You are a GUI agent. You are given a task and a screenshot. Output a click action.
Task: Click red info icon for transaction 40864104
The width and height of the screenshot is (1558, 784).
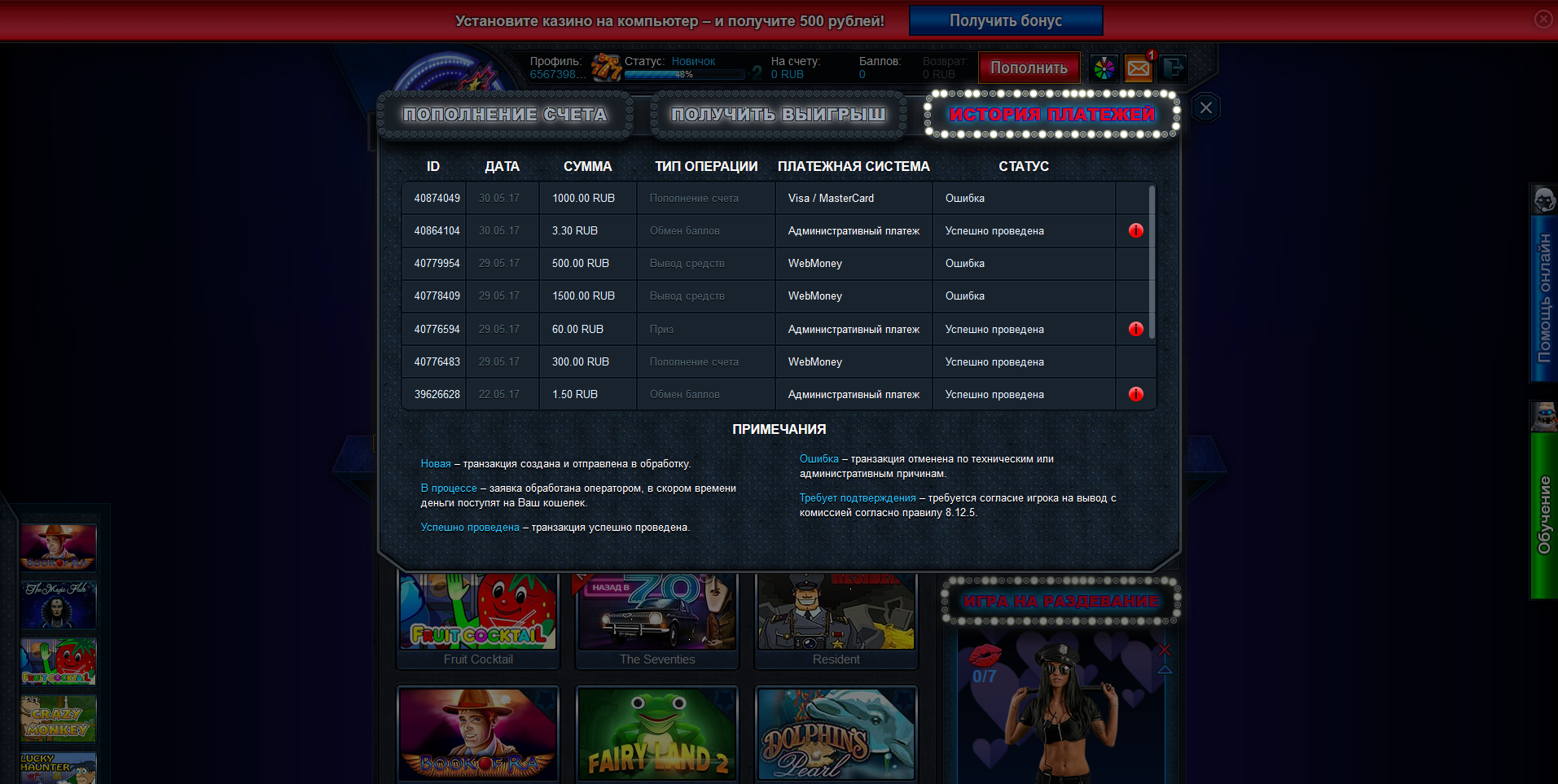point(1135,231)
